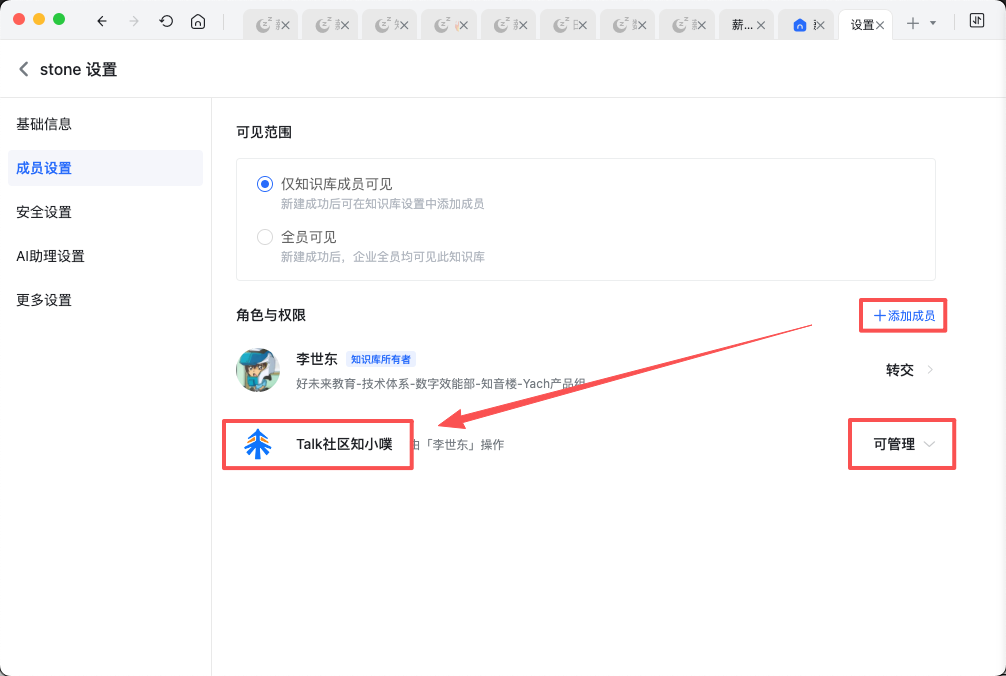The height and width of the screenshot is (676, 1006).
Task: Click 李世东's profile avatar
Action: (258, 370)
